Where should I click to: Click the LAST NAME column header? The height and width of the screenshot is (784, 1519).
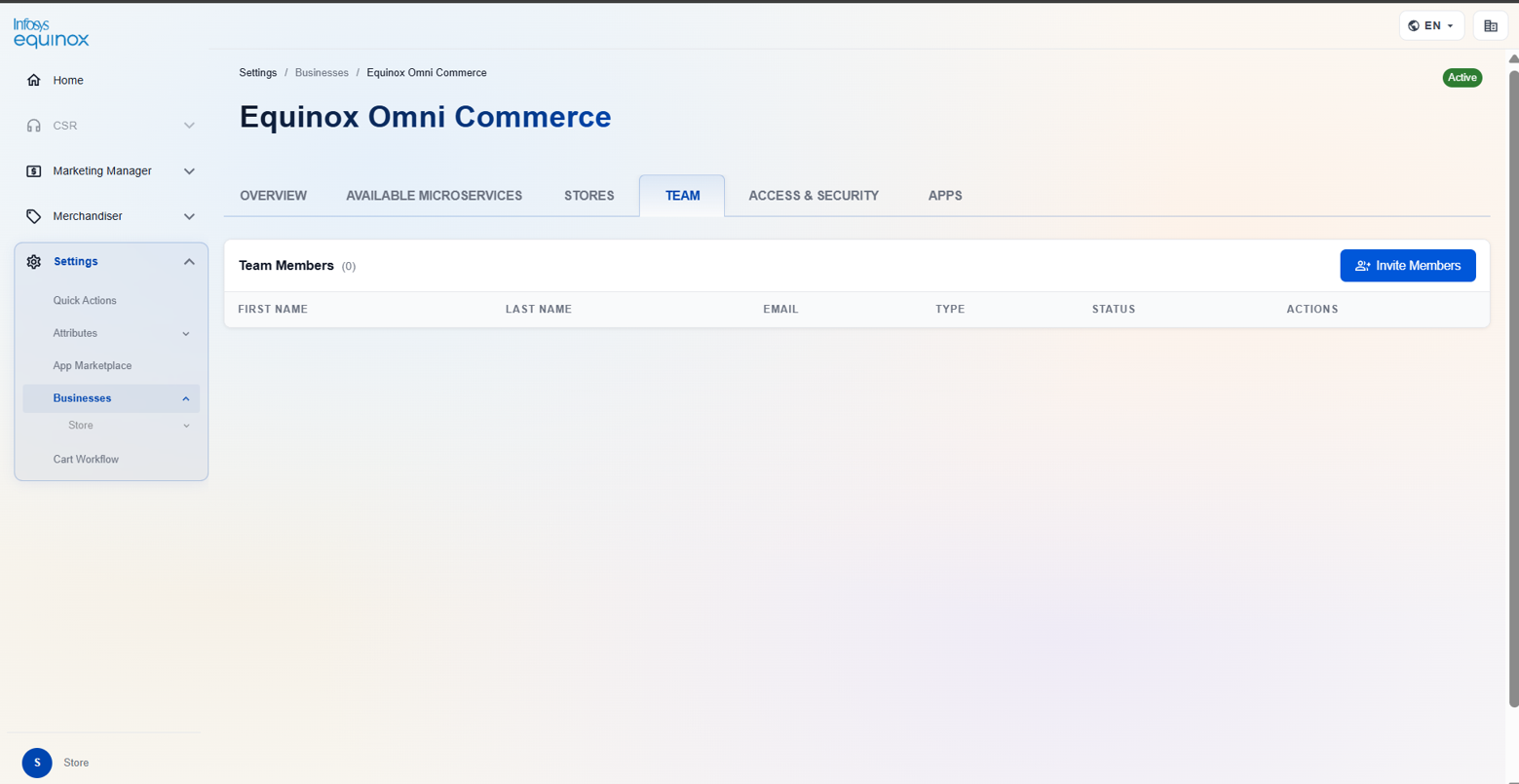click(x=539, y=310)
